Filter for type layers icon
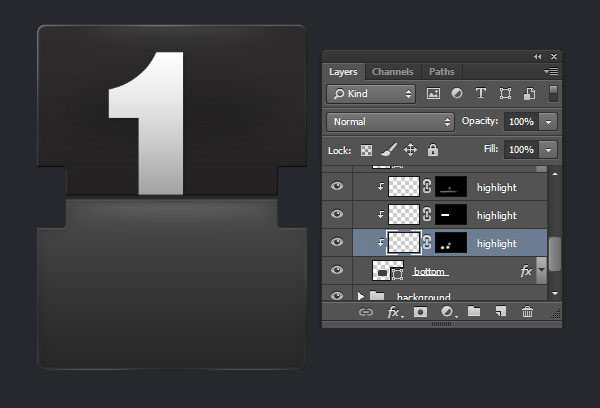The image size is (600, 408). (x=480, y=94)
